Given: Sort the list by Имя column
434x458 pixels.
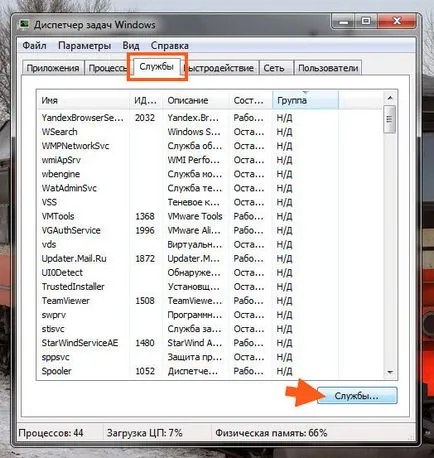Looking at the screenshot, I should (x=84, y=100).
